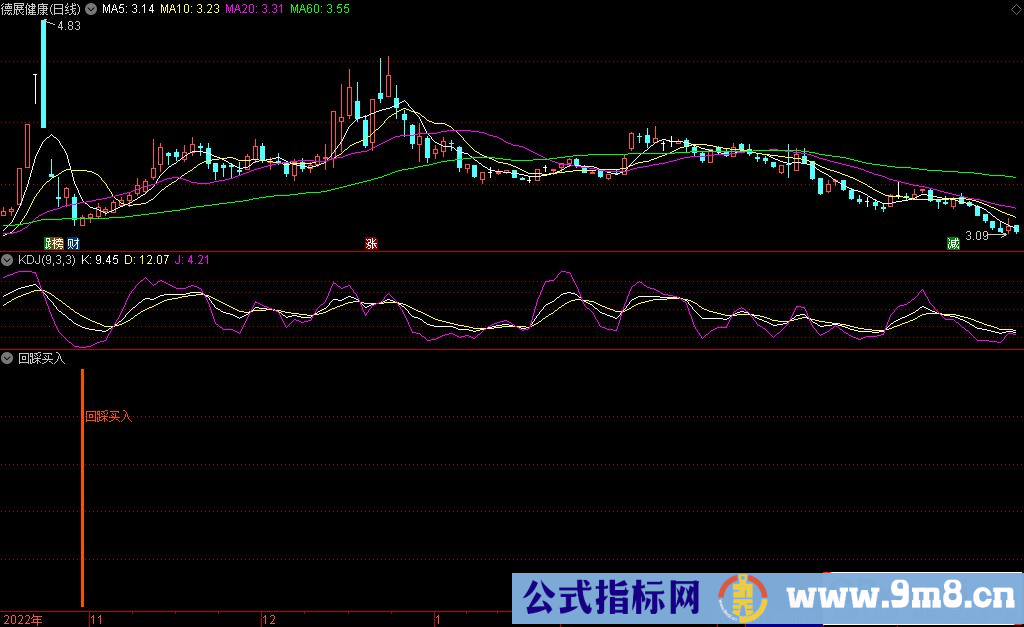Click the orange buy signal bar
Screen dimensions: 1024x627
[x=82, y=488]
